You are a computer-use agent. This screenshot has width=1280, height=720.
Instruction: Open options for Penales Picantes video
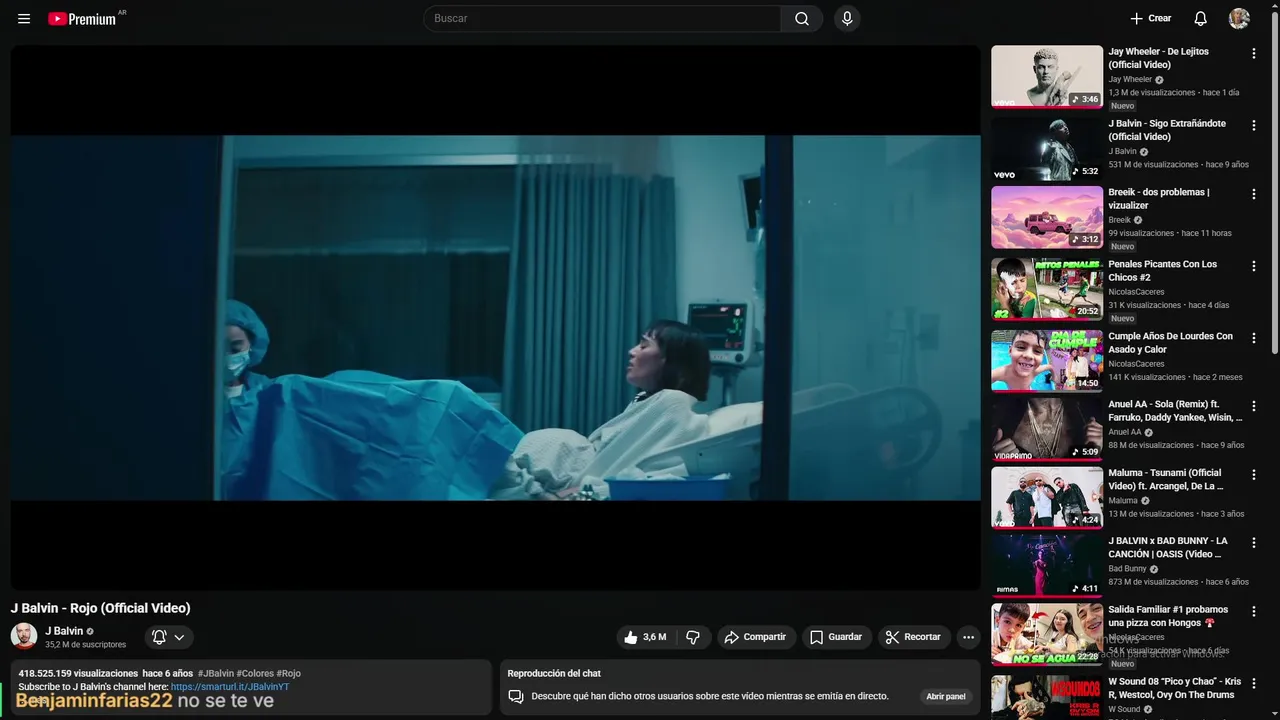[1254, 266]
